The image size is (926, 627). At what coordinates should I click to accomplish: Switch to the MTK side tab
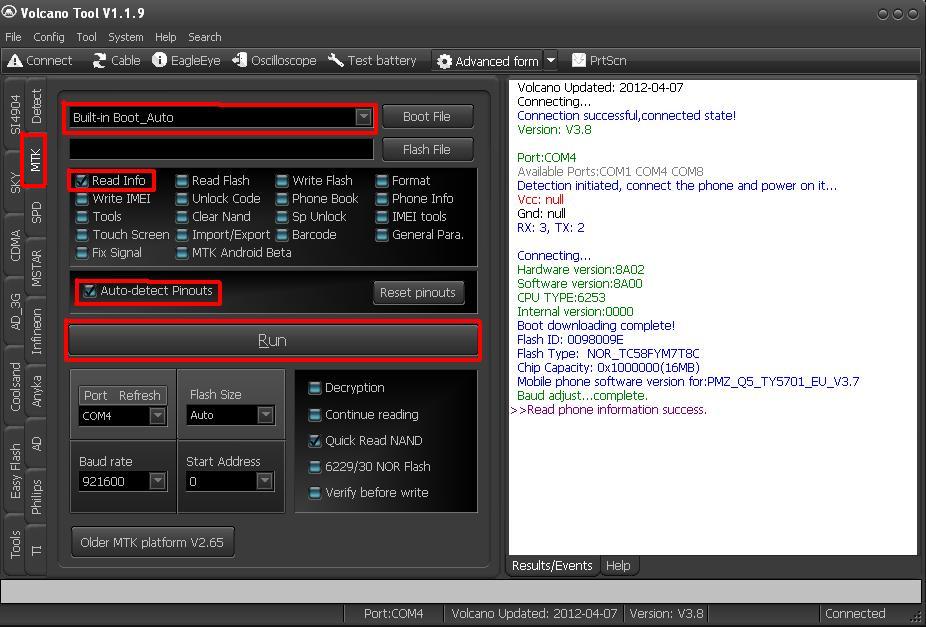pos(35,160)
